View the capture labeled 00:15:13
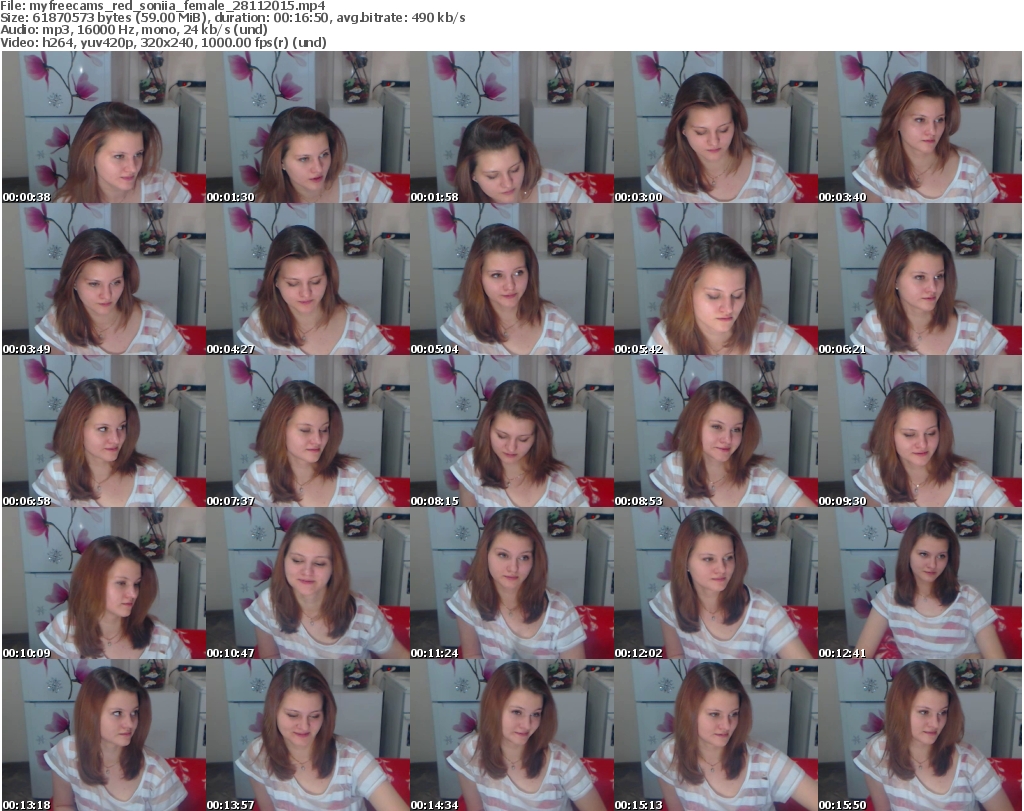Image resolution: width=1024 pixels, height=811 pixels. pos(716,735)
